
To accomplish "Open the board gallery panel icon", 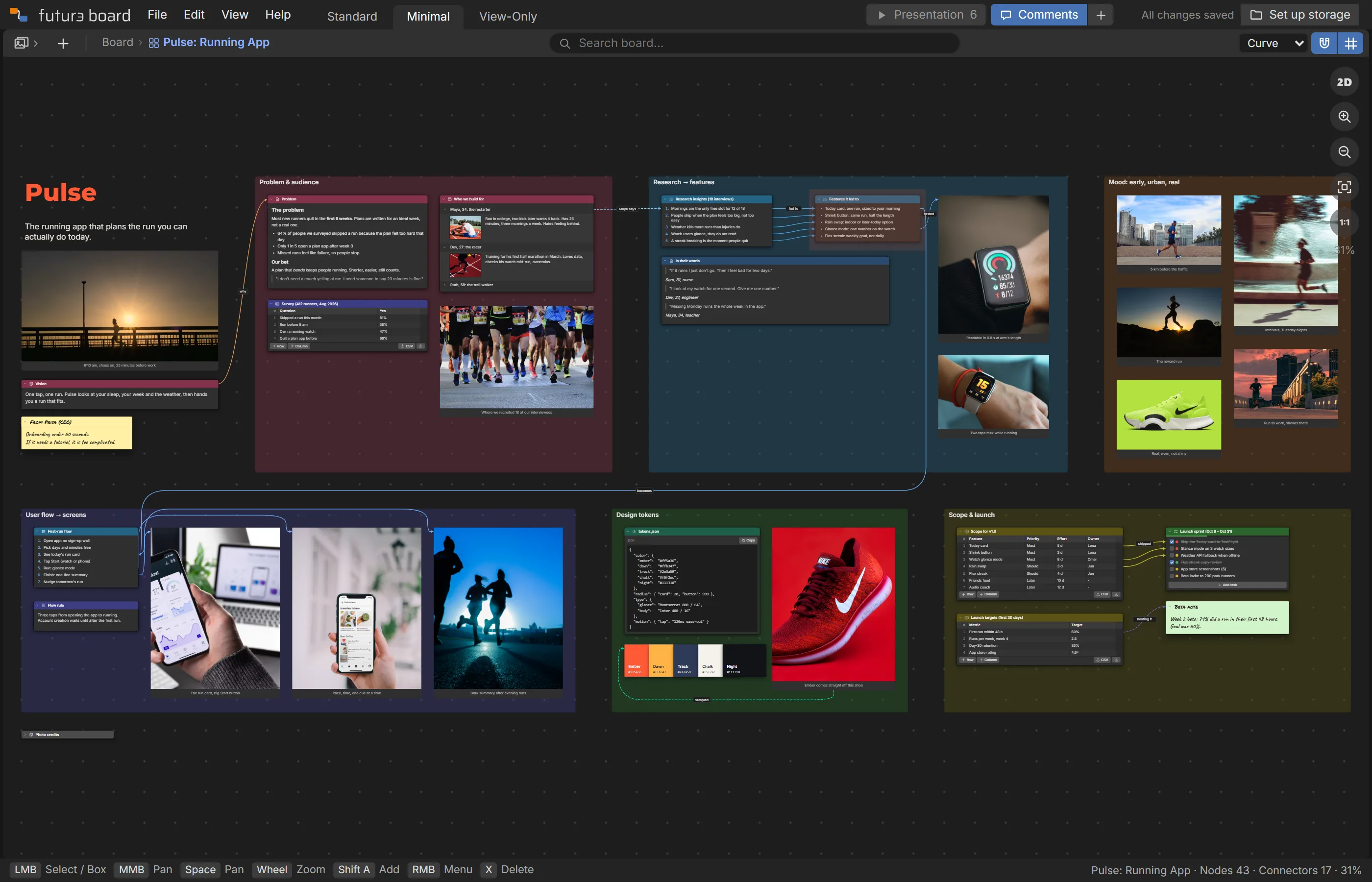I will 21,43.
